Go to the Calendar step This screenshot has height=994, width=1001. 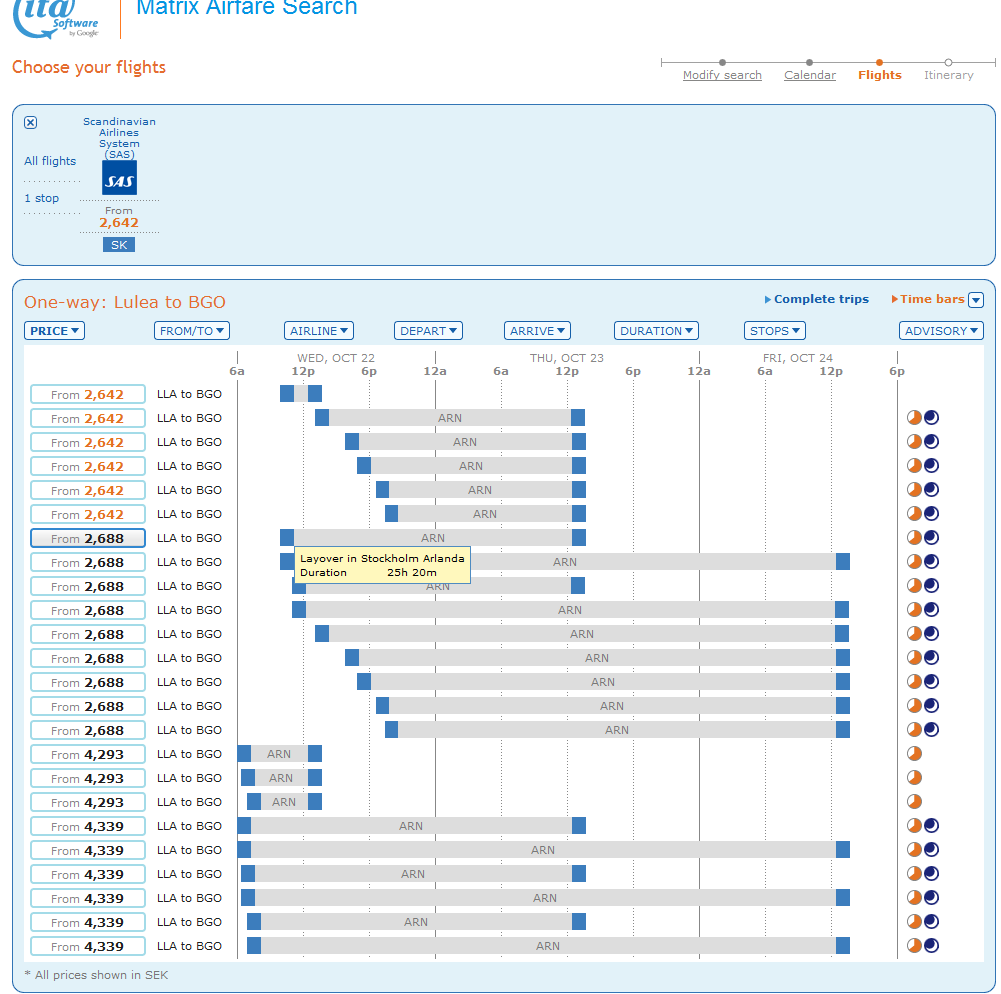tap(809, 75)
